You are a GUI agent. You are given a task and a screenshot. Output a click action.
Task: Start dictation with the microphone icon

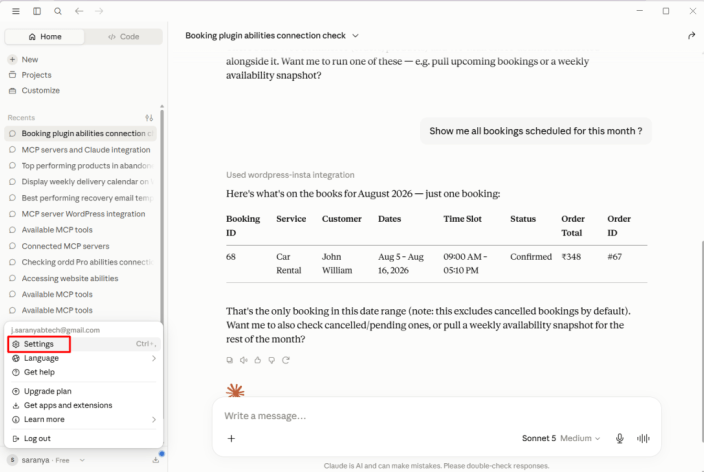click(620, 438)
